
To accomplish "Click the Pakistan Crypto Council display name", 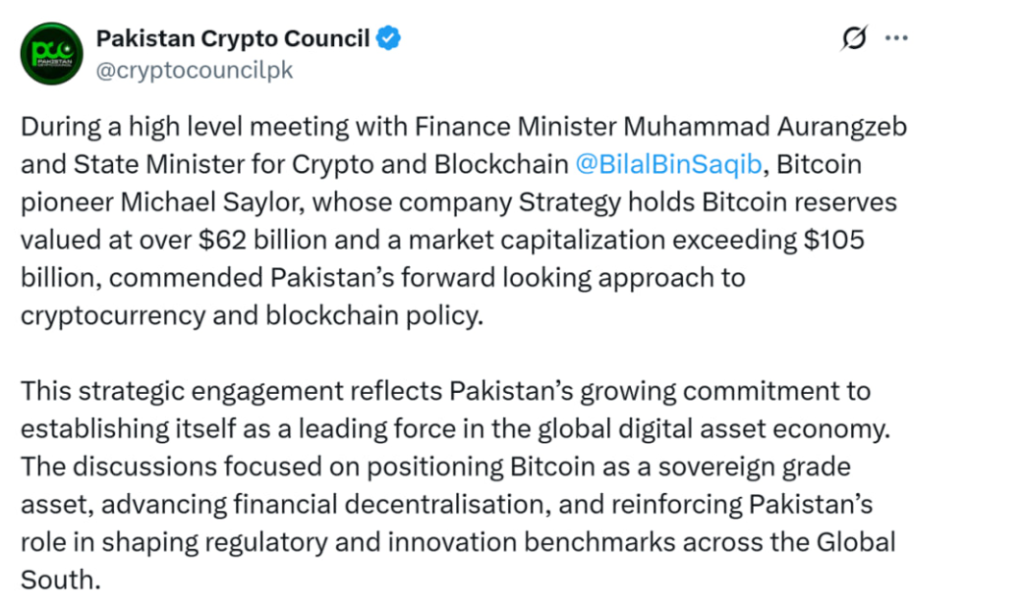I will click(233, 40).
